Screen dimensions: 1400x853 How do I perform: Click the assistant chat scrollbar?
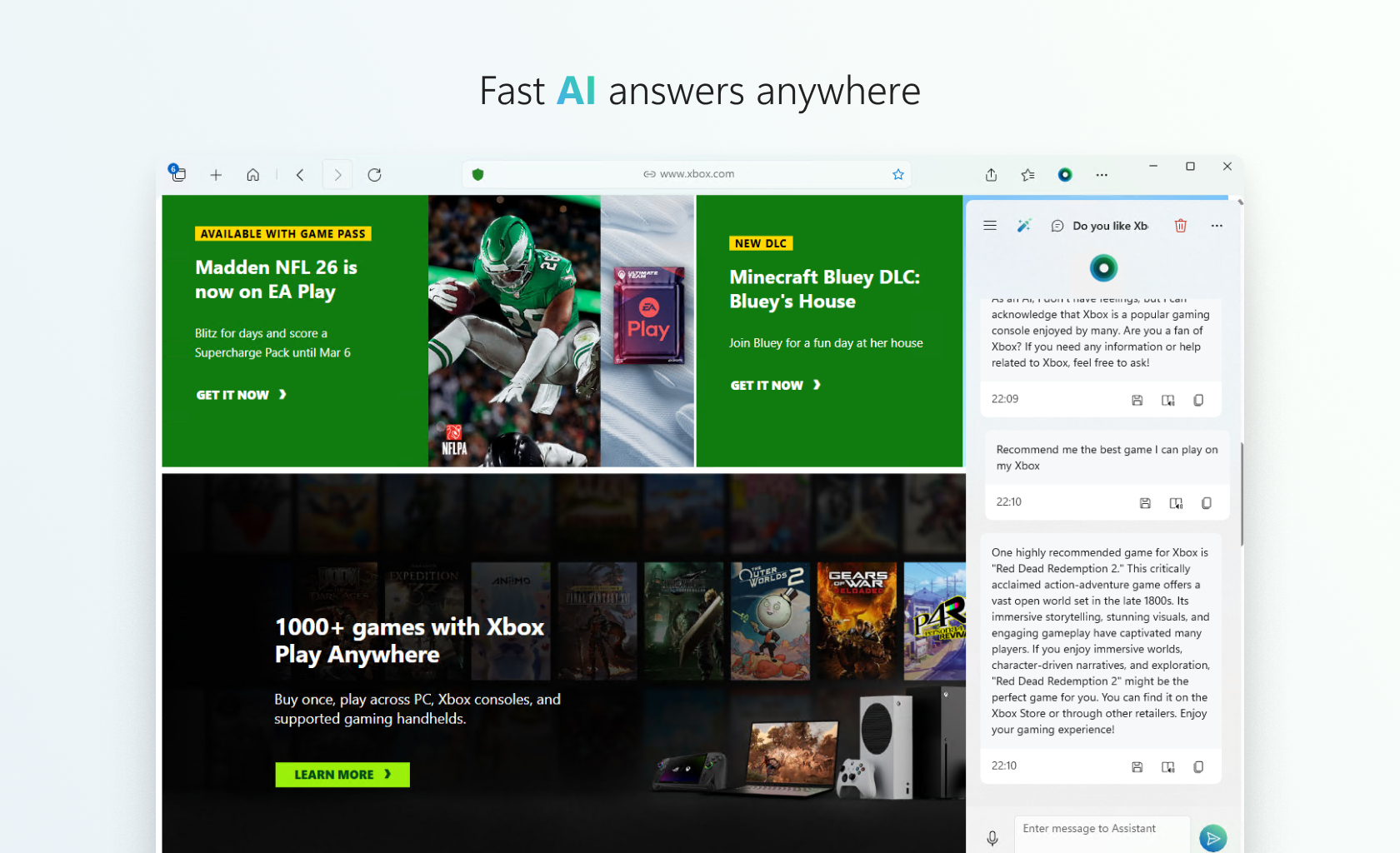coord(1242,494)
